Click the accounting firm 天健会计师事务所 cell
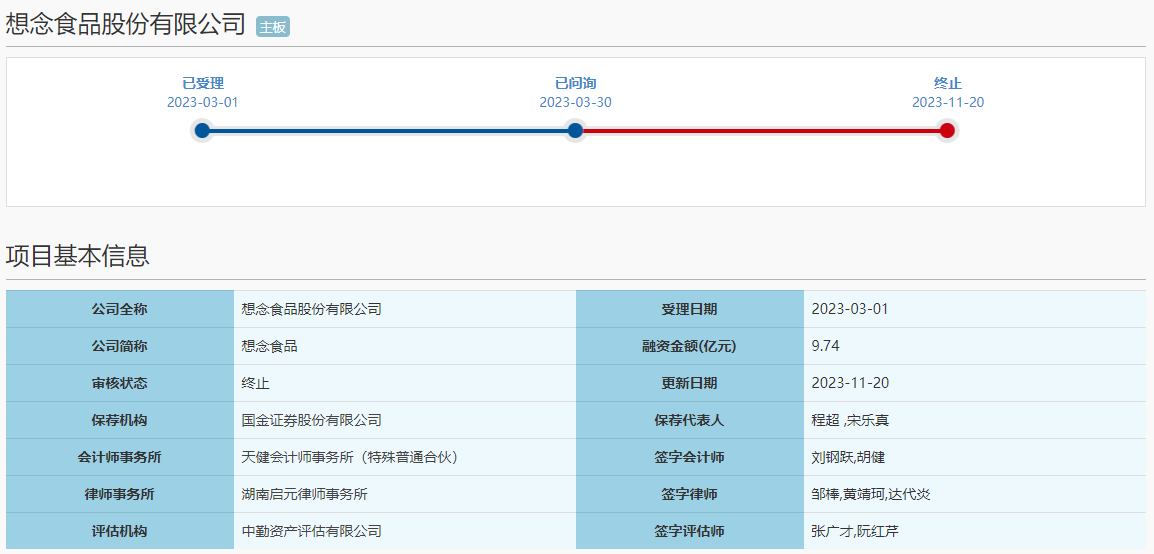This screenshot has height=554, width=1154. [x=349, y=457]
